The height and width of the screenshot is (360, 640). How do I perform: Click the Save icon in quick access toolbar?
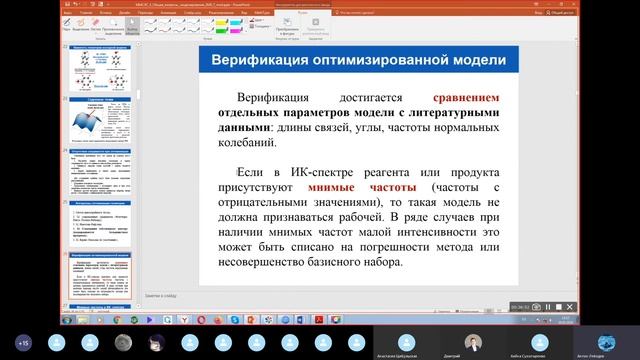[x=67, y=4]
